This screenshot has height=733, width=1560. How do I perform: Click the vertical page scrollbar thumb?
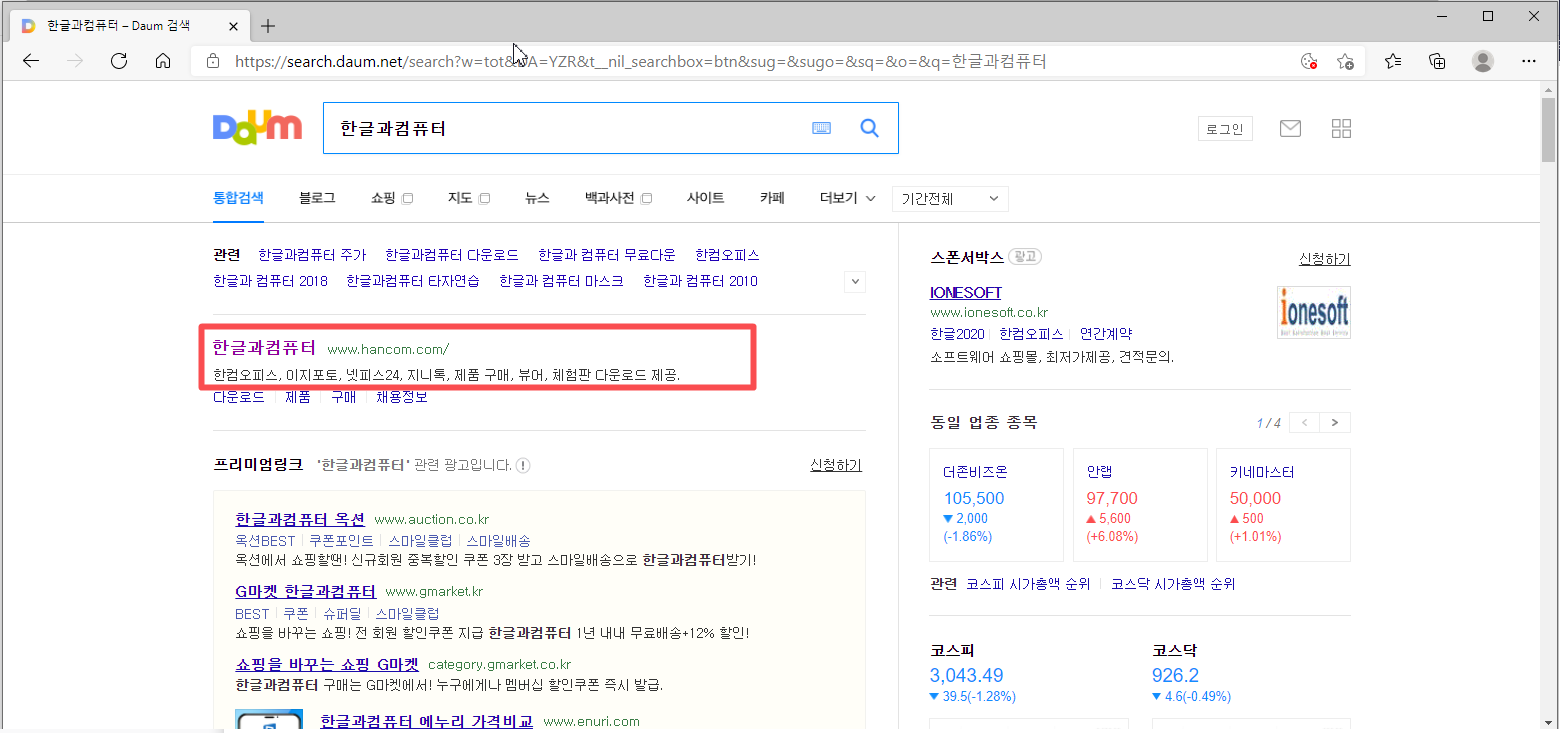click(x=1548, y=129)
